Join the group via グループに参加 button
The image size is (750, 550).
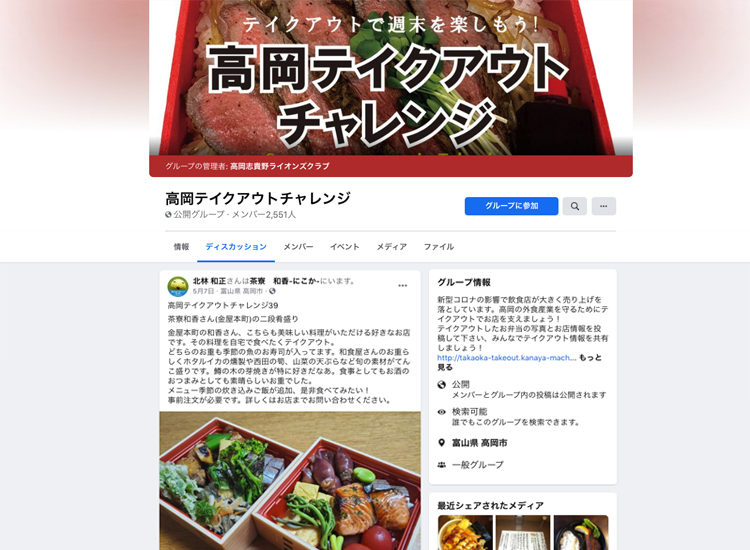(x=511, y=206)
